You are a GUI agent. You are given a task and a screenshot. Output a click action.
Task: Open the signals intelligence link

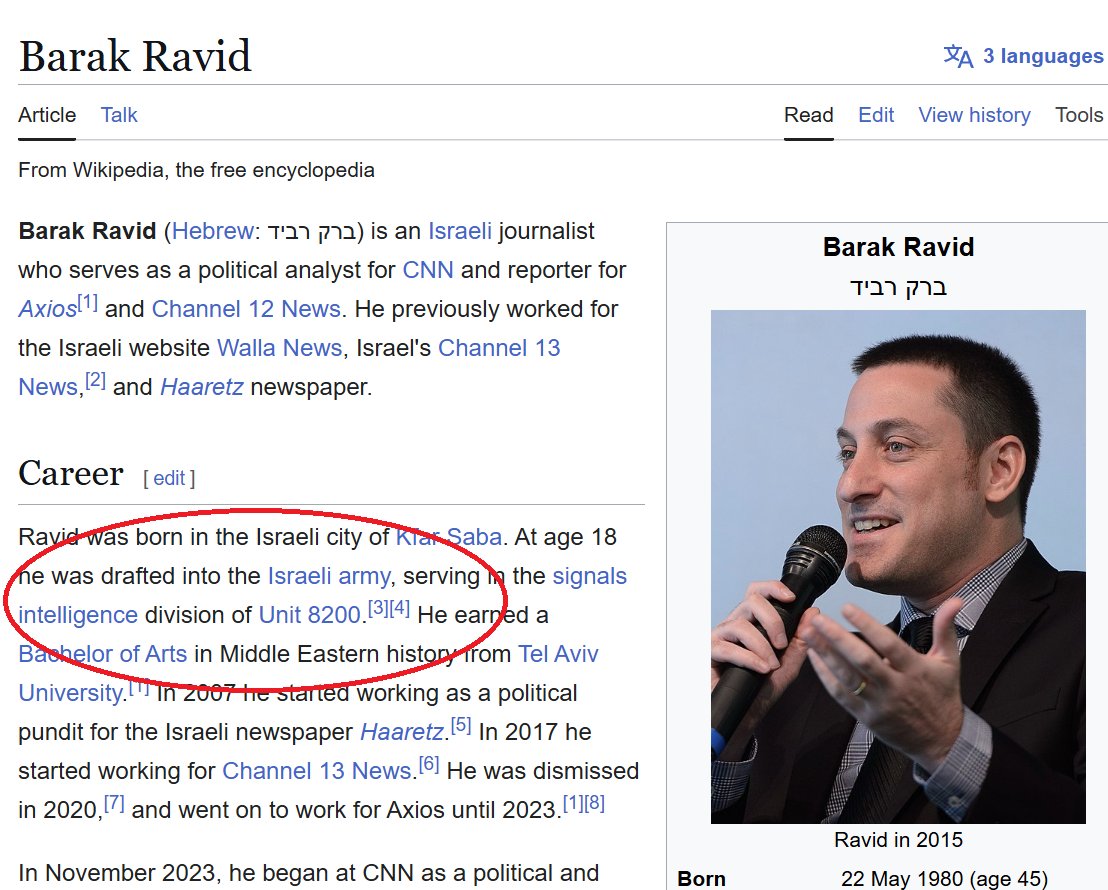pyautogui.click(x=589, y=576)
